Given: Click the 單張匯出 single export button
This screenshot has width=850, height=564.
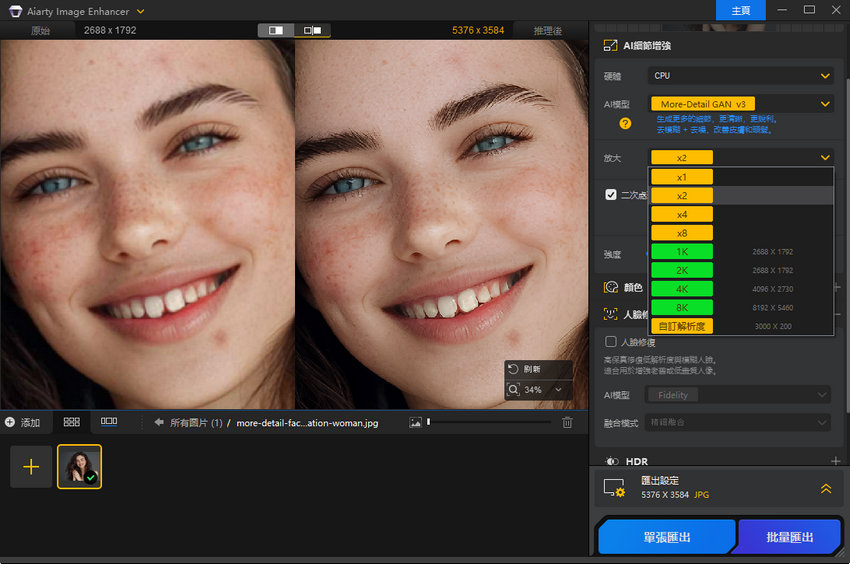Looking at the screenshot, I should 667,537.
